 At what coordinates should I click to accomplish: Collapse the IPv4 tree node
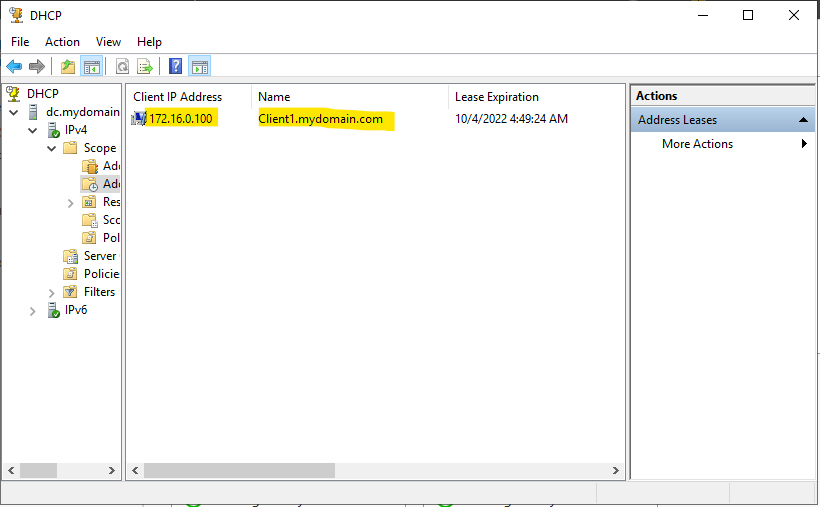tap(34, 130)
